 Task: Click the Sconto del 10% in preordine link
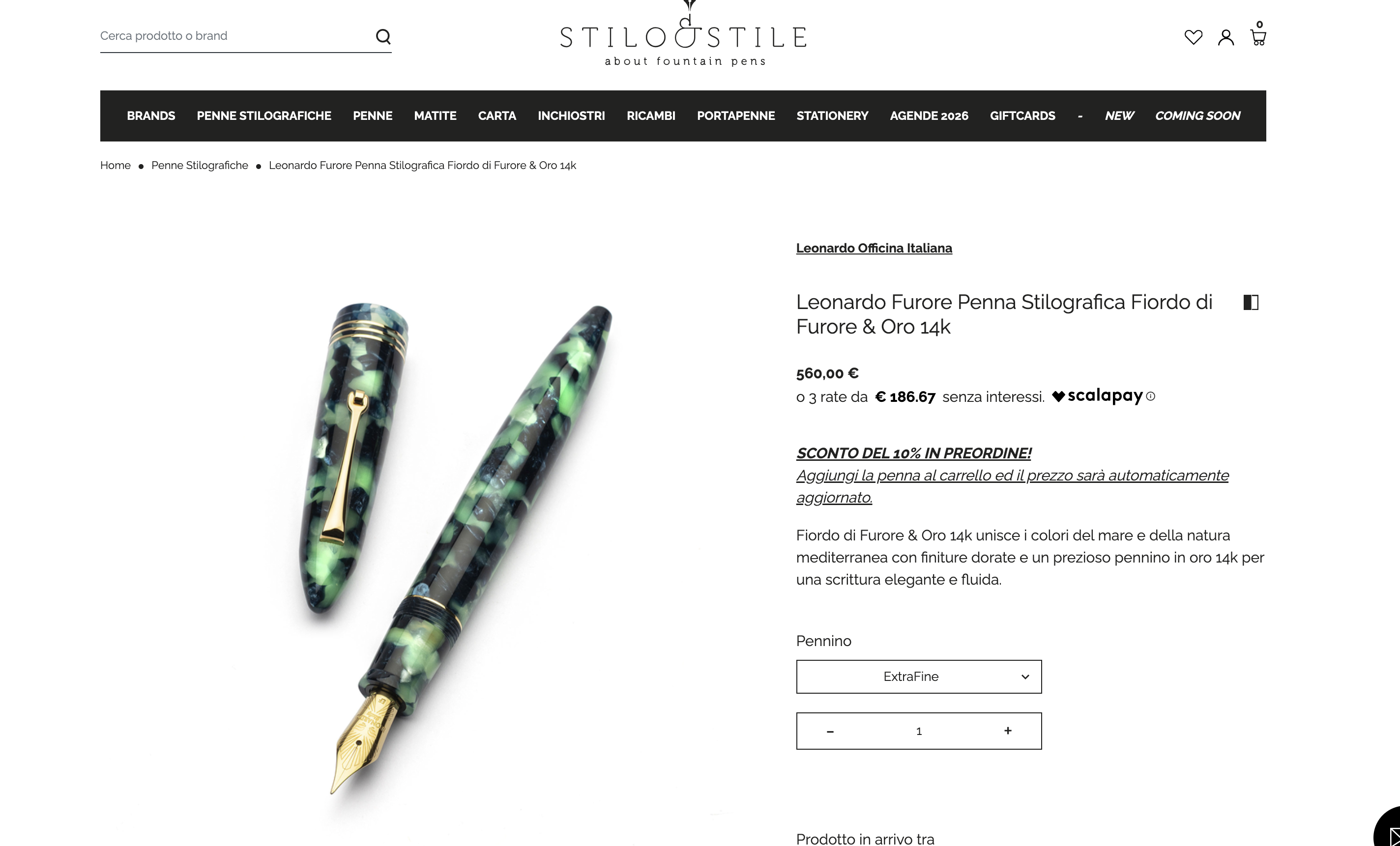[914, 453]
